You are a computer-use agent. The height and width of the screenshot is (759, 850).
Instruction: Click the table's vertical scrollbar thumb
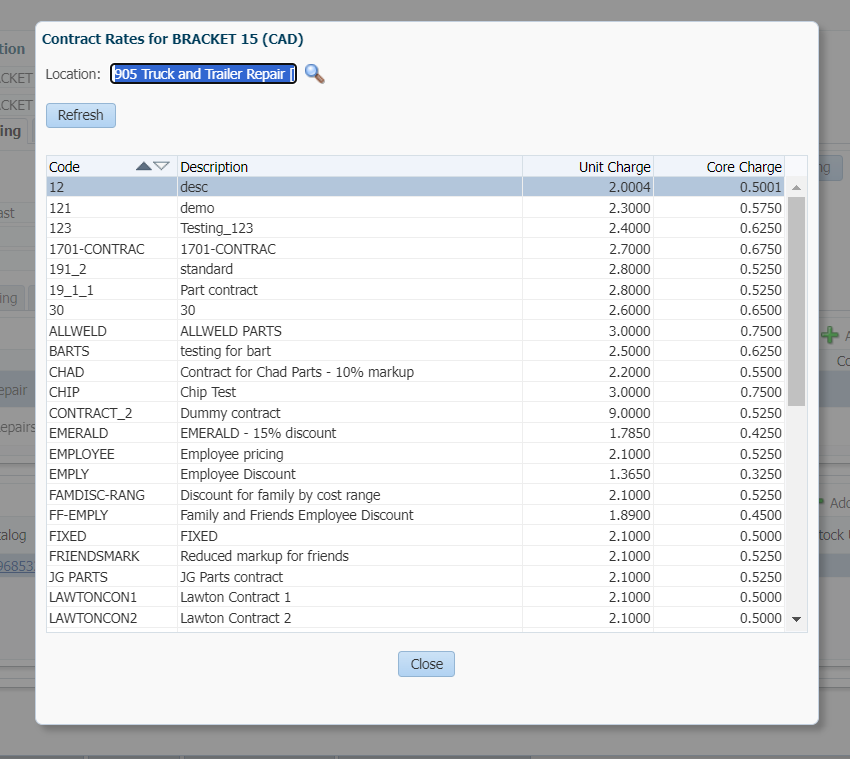797,300
